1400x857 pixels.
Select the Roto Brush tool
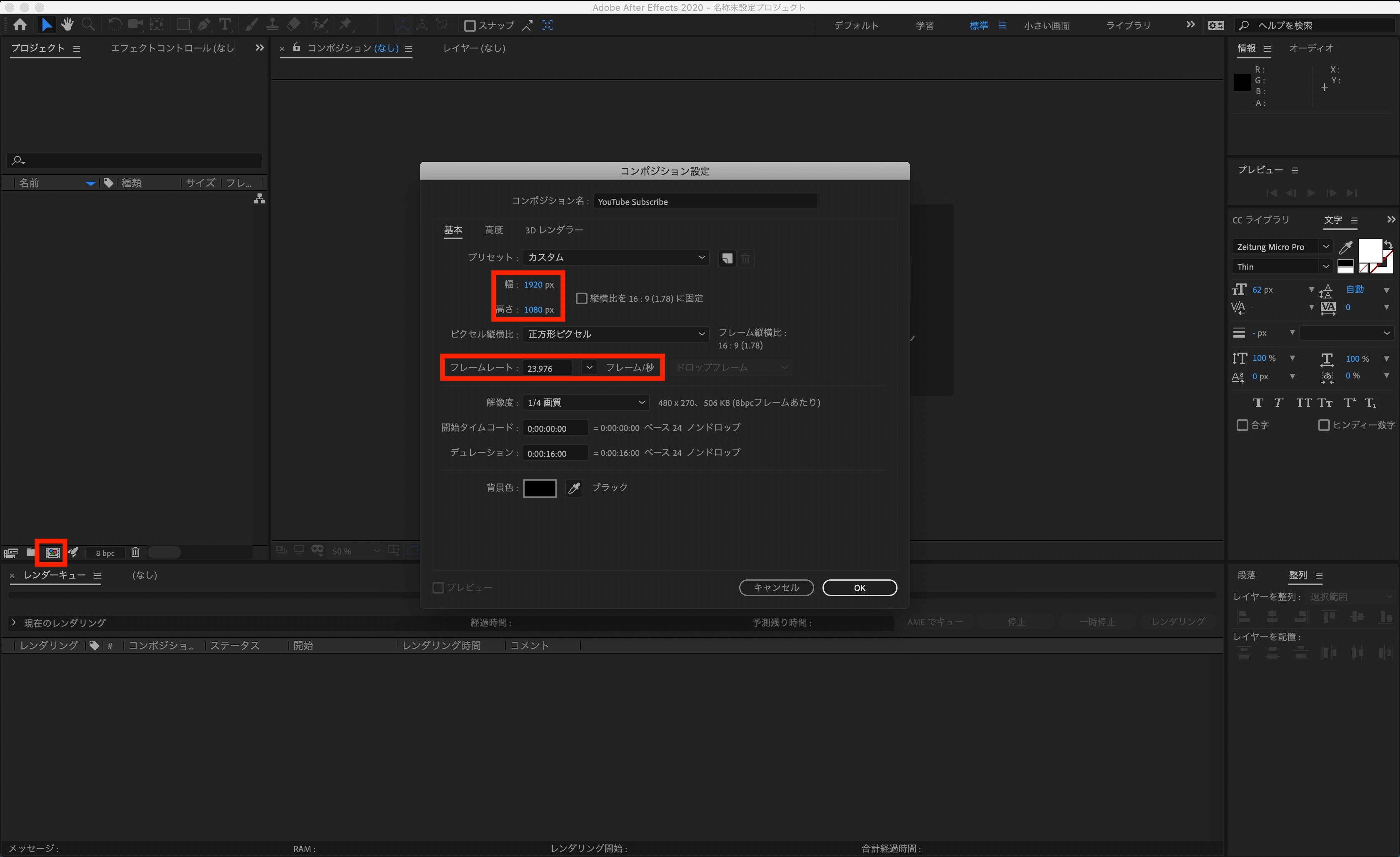click(320, 25)
